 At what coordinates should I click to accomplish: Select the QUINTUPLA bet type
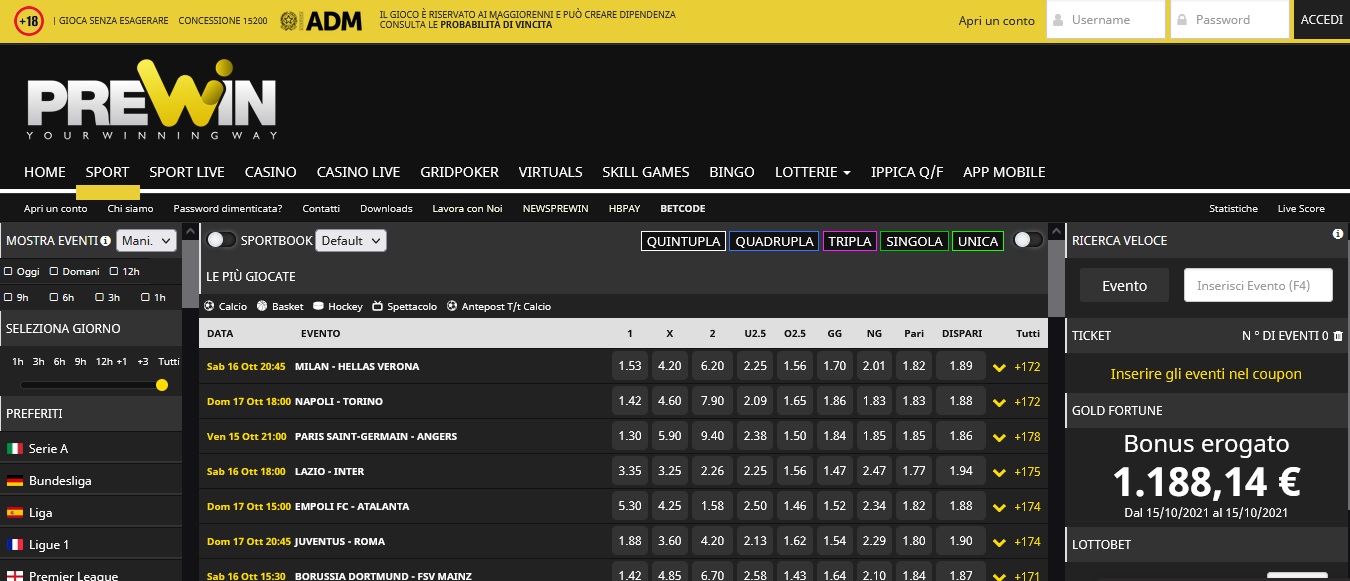(684, 241)
